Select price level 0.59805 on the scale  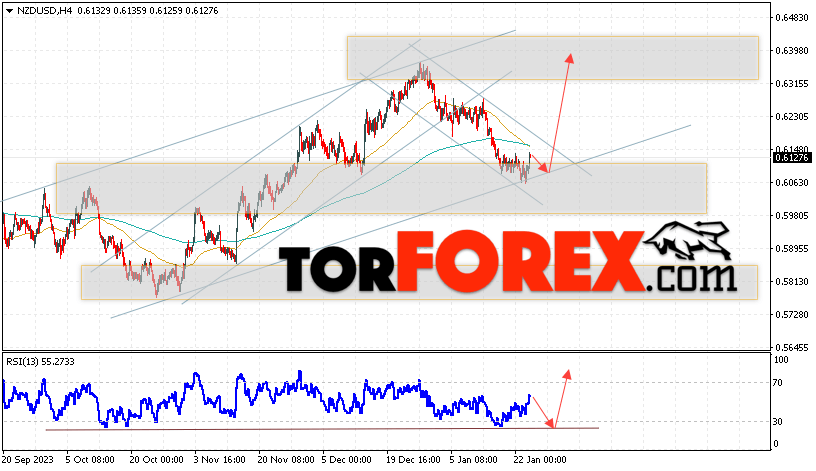click(x=792, y=215)
